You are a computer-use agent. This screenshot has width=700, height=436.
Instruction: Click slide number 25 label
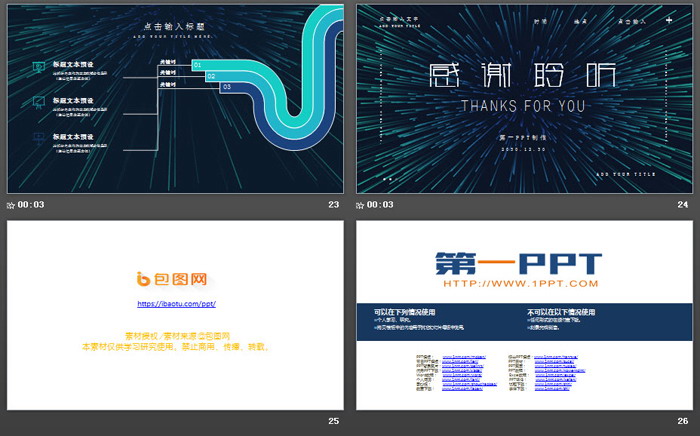[333, 421]
